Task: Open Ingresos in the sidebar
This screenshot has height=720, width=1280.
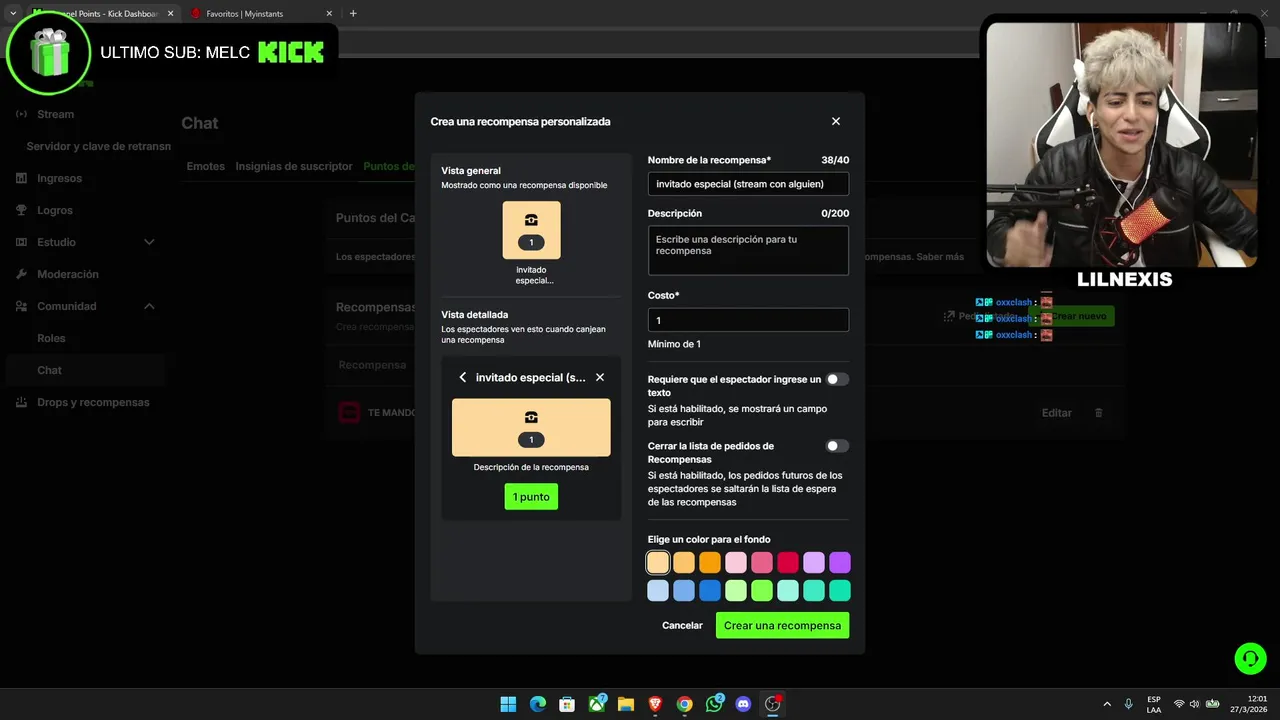Action: [59, 178]
